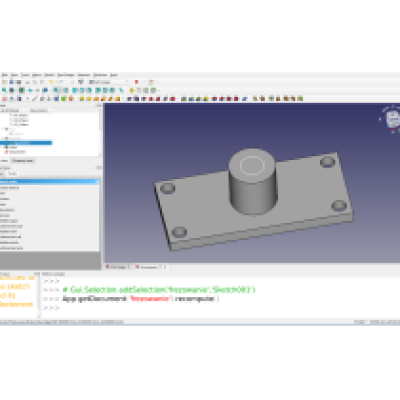
Task: Select the highlighted blue item in model tree
Action: [x=26, y=143]
